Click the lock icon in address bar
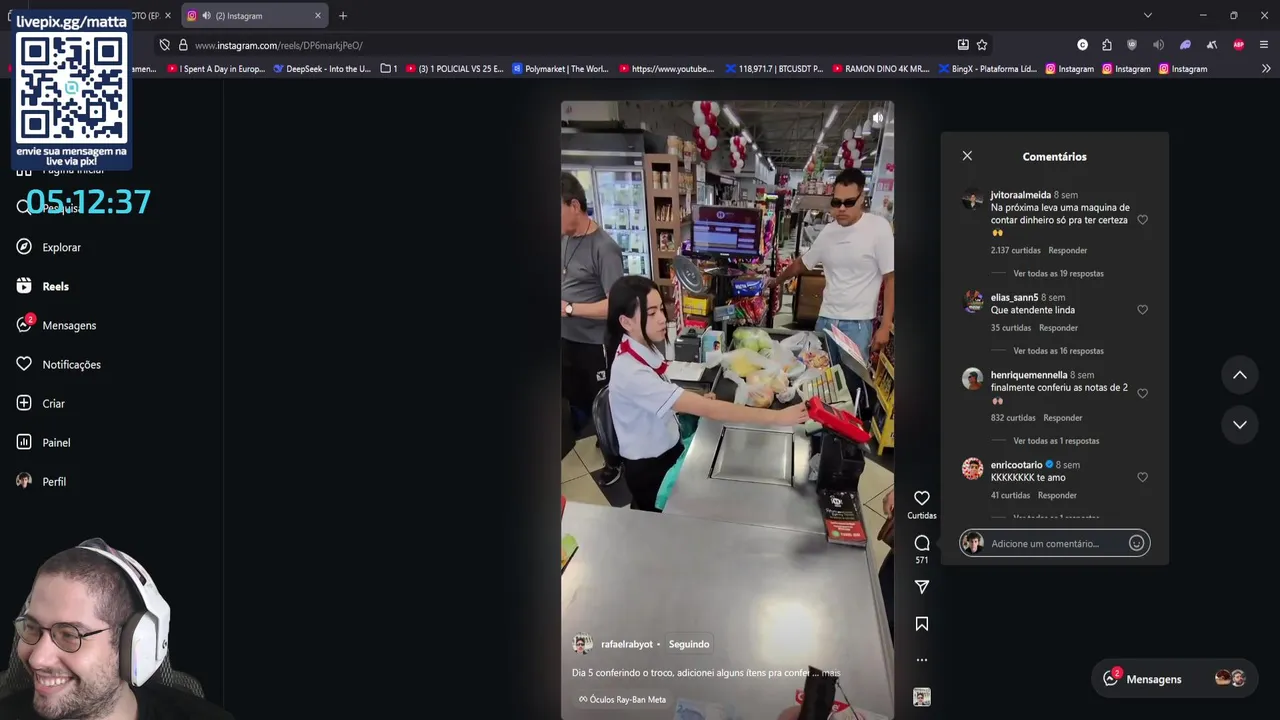This screenshot has height=720, width=1280. 183,45
